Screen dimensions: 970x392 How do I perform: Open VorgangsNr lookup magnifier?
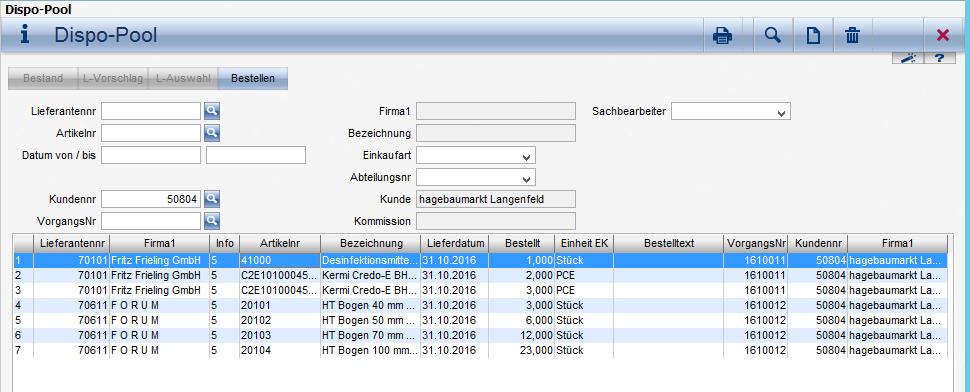[212, 221]
